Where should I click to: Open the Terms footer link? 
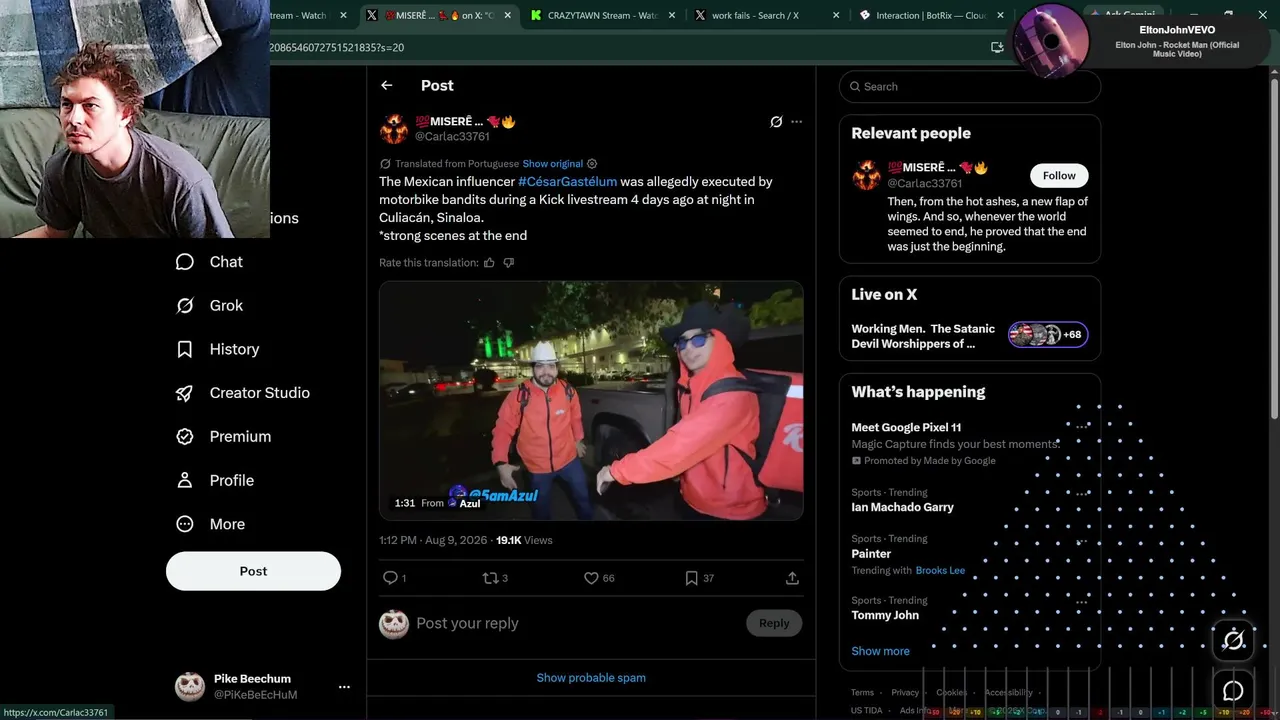(x=862, y=692)
